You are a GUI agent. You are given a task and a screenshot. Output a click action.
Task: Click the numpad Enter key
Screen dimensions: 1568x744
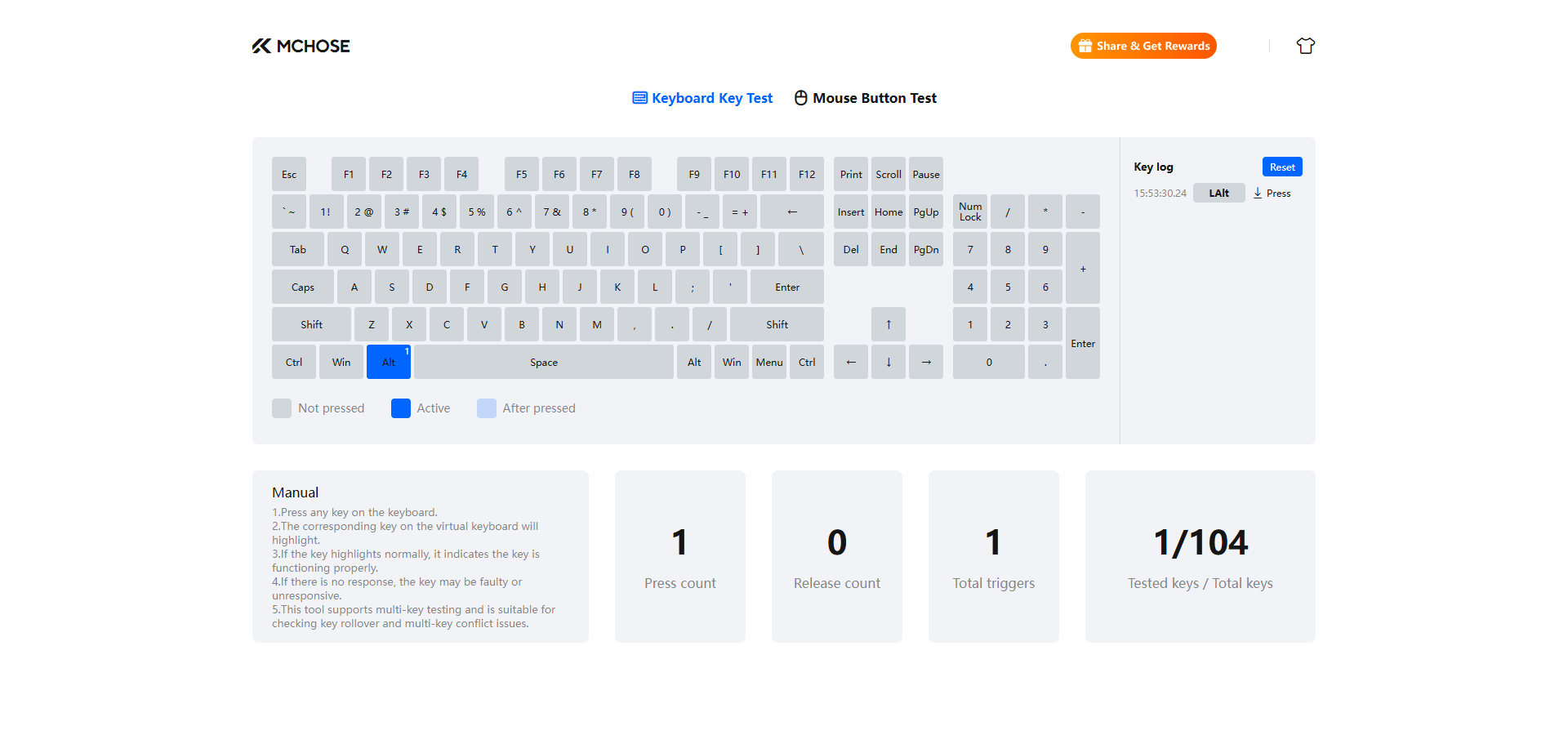pyautogui.click(x=1083, y=343)
